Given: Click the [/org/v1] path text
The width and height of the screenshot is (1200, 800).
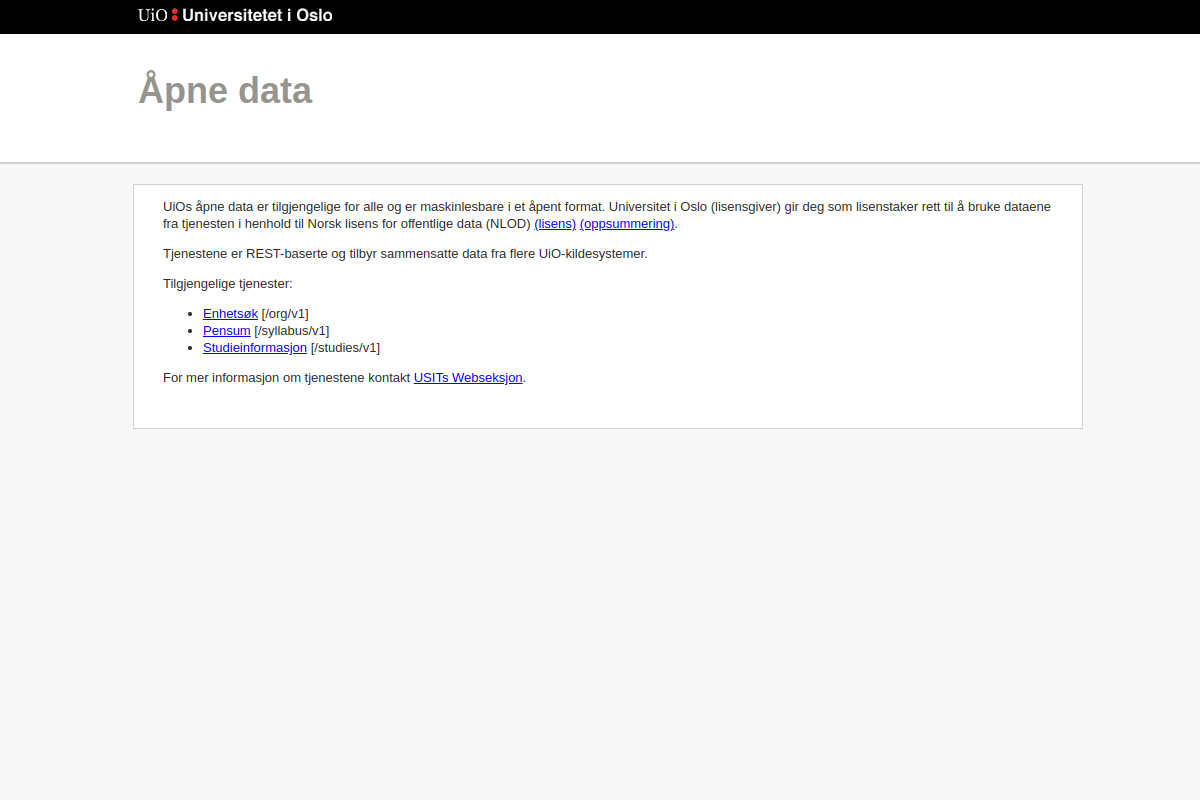Looking at the screenshot, I should tap(285, 313).
